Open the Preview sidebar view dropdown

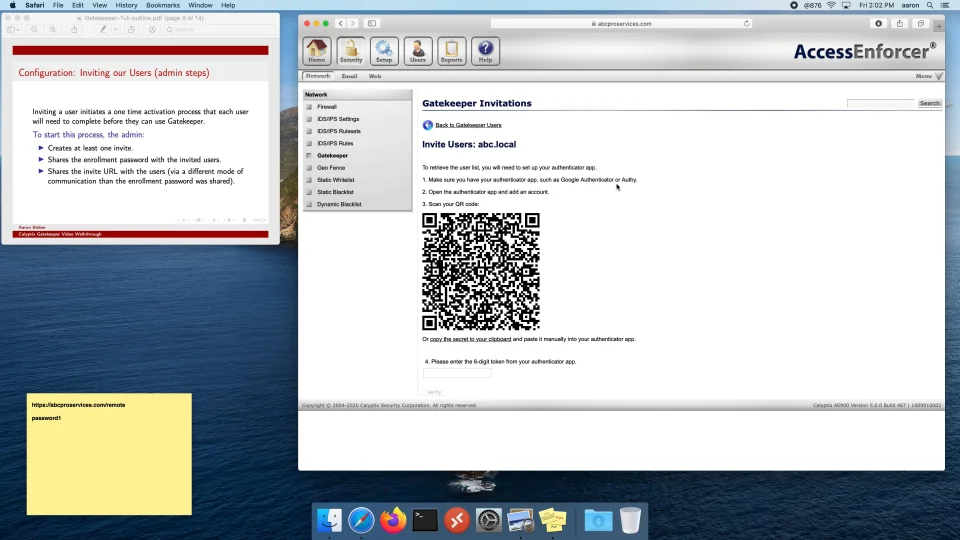(x=14, y=30)
